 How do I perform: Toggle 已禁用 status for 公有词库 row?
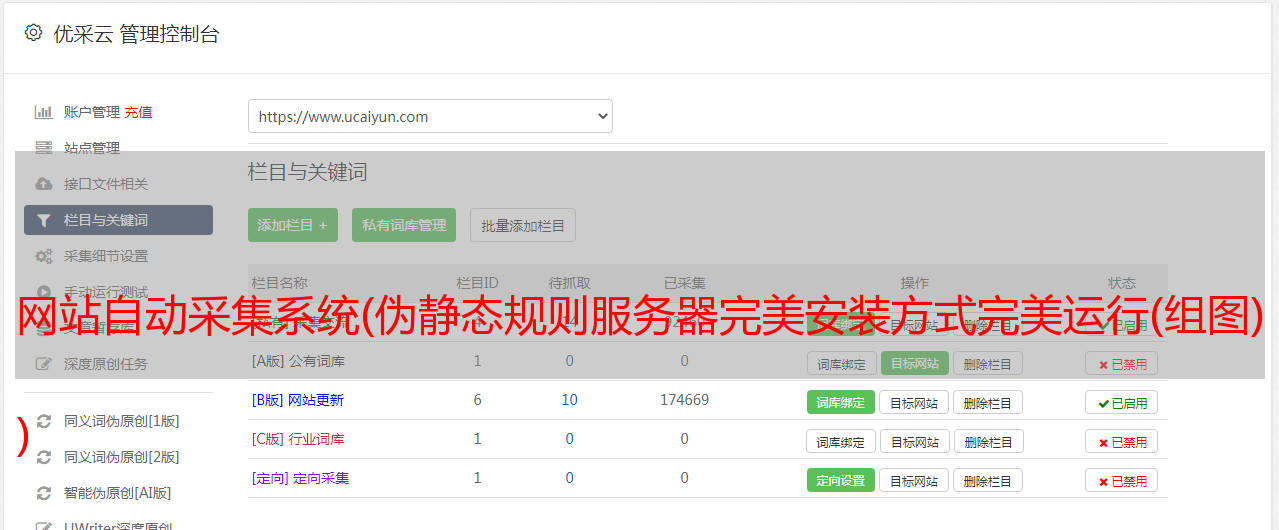click(1121, 363)
